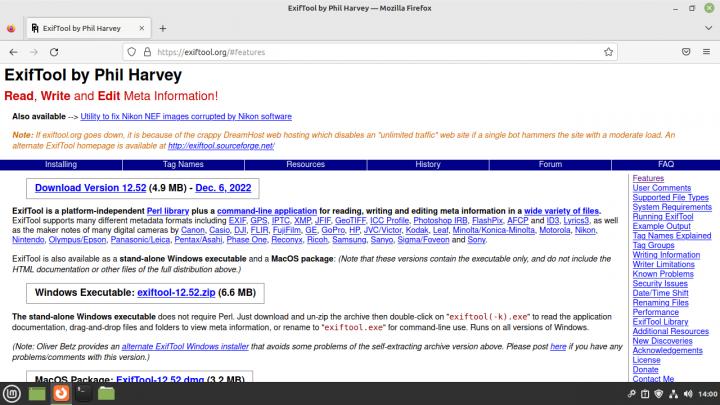Screen dimensions: 720x405
Task: Click the Save to Pocket icon
Action: (686, 51)
